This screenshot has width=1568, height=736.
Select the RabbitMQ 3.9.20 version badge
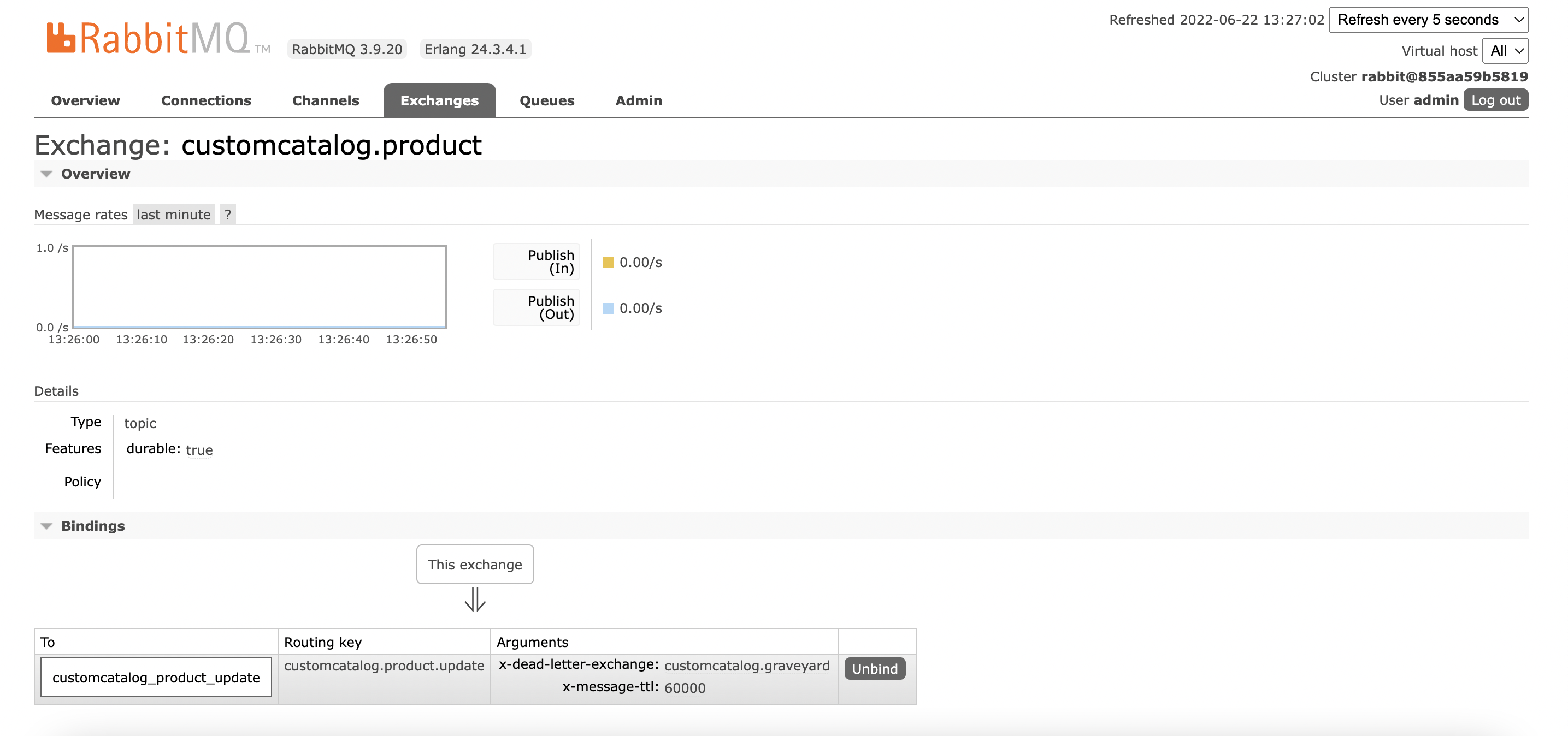tap(346, 49)
